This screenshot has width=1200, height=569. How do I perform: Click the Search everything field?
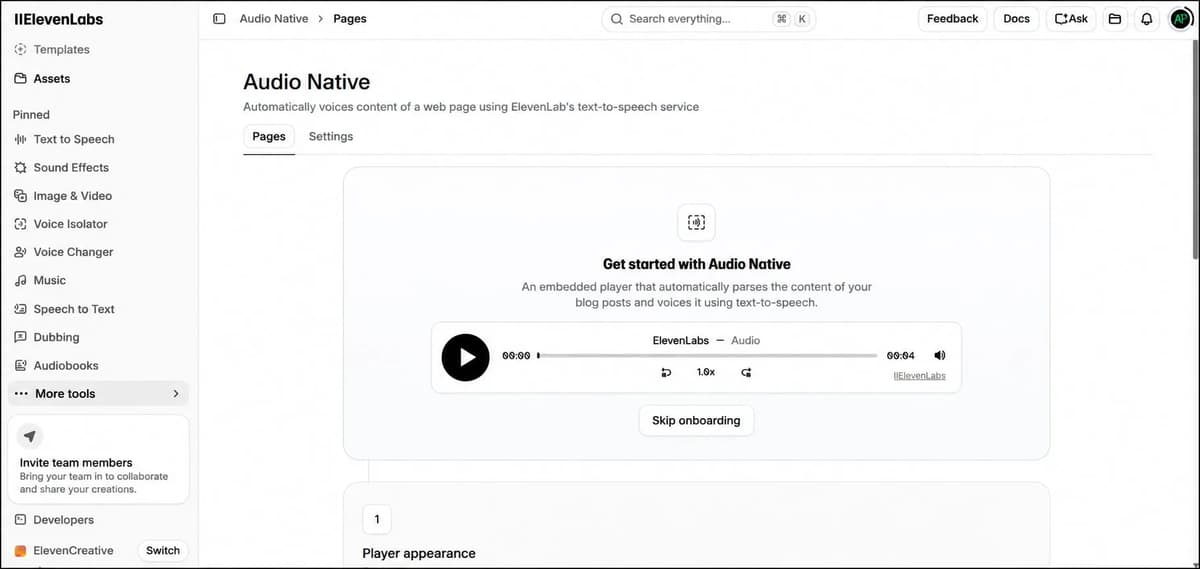tap(708, 19)
